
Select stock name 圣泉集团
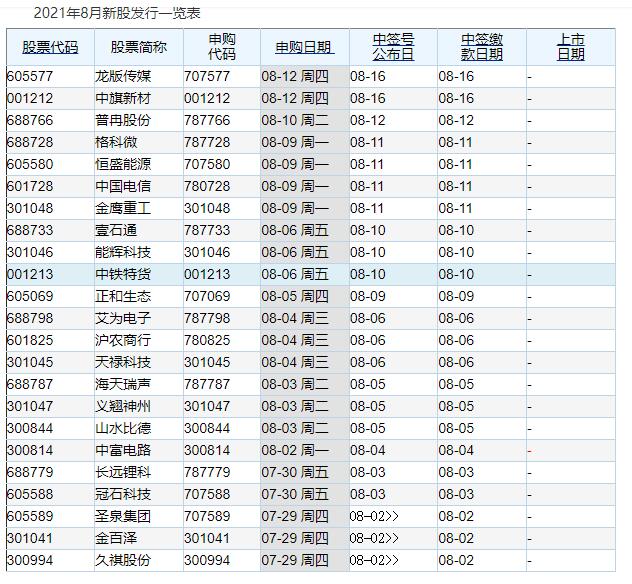(x=123, y=516)
